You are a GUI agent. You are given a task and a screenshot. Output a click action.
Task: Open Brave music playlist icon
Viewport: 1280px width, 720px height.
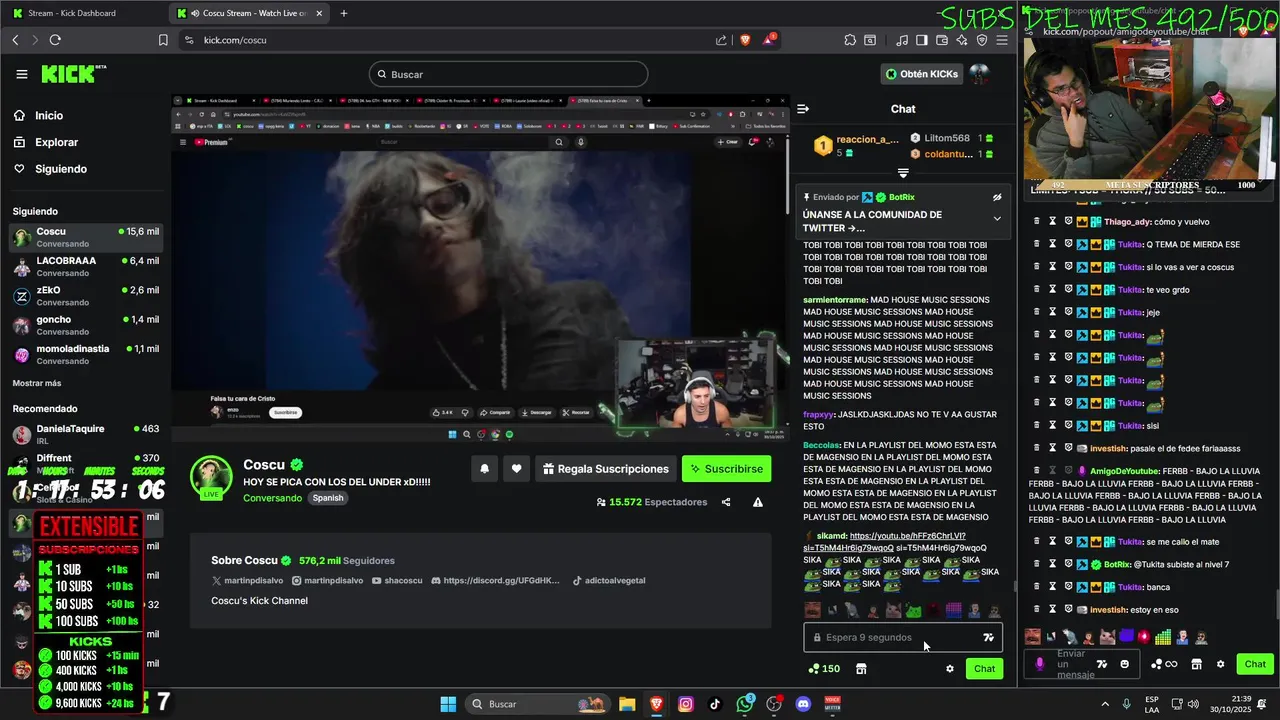point(902,40)
